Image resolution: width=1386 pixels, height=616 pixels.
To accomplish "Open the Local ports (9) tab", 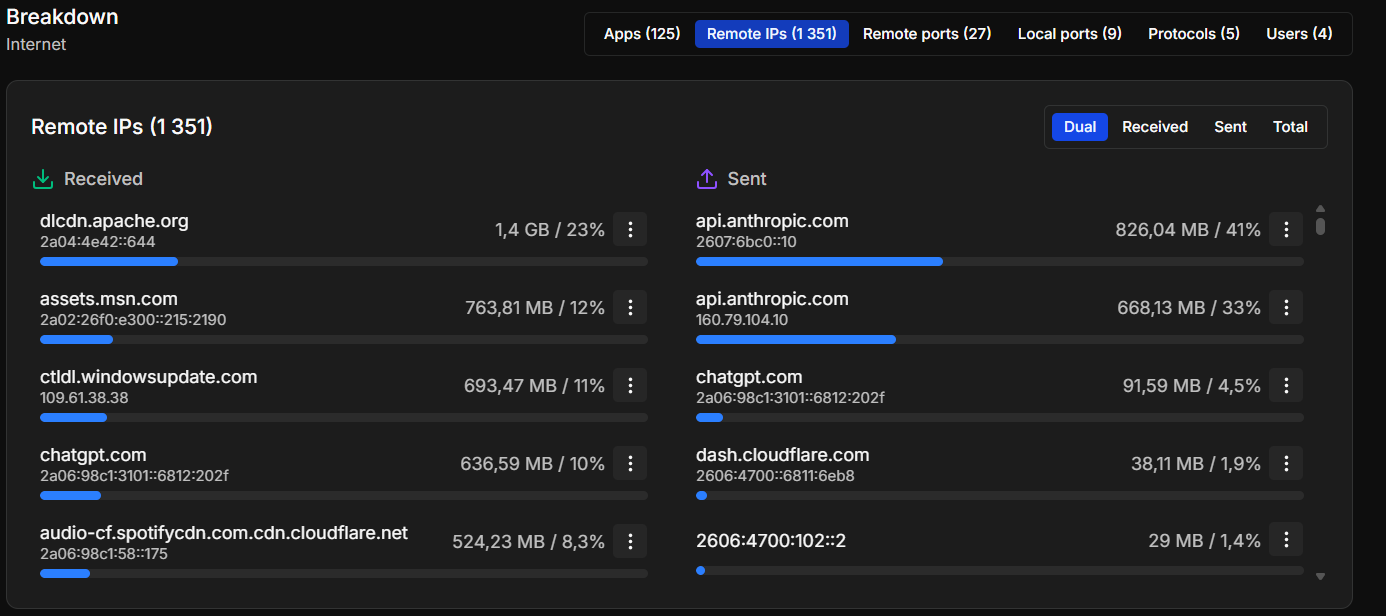I will [1070, 34].
